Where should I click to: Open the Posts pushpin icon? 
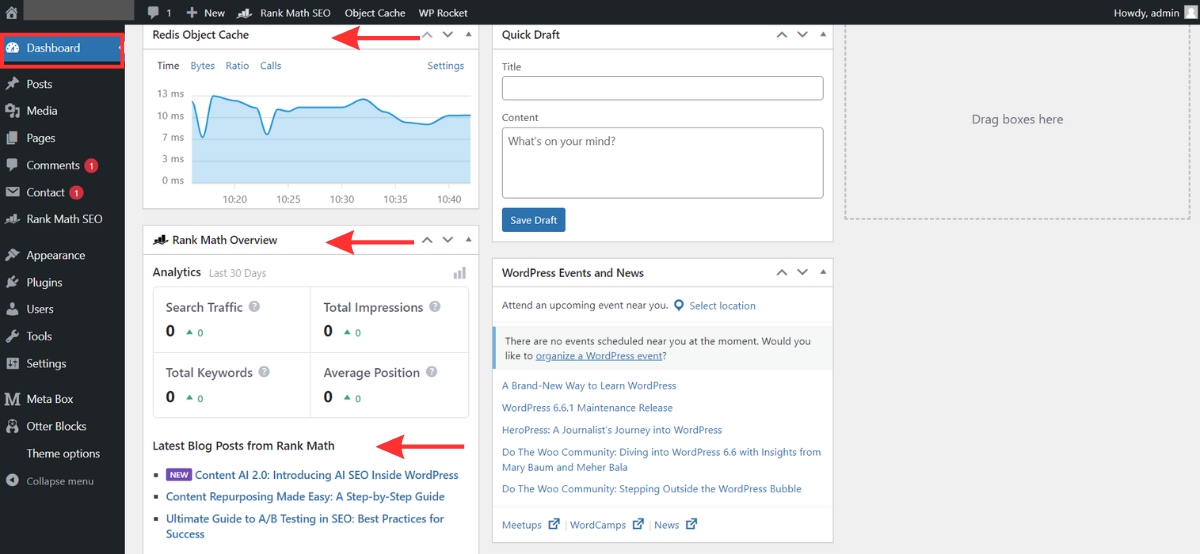(12, 84)
